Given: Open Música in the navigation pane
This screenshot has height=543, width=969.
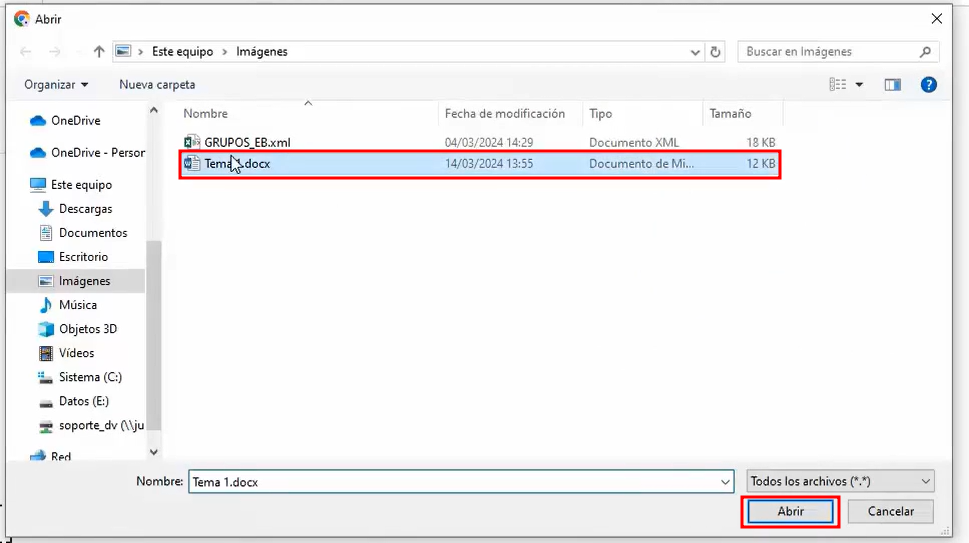Looking at the screenshot, I should click(x=77, y=305).
